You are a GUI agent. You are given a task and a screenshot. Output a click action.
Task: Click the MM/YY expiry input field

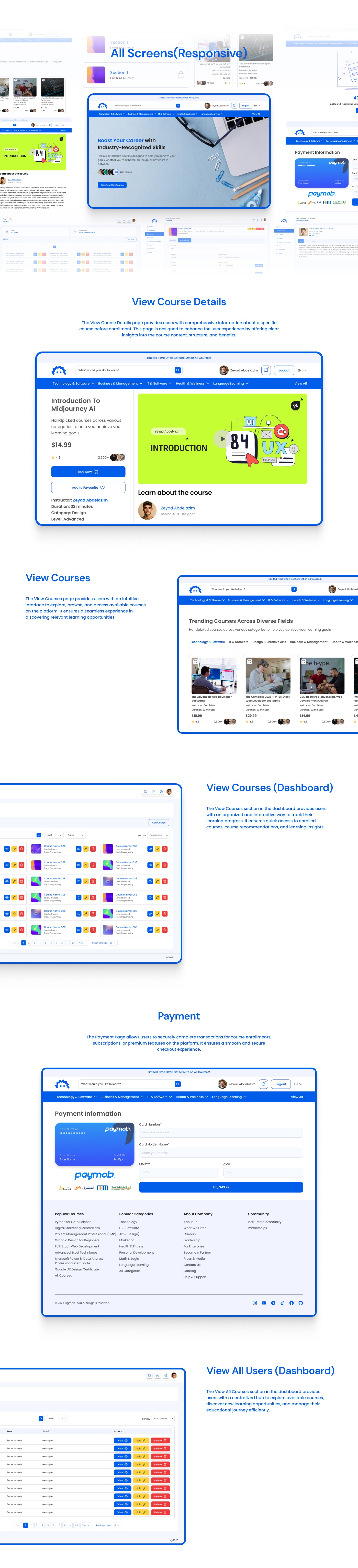click(x=179, y=1172)
